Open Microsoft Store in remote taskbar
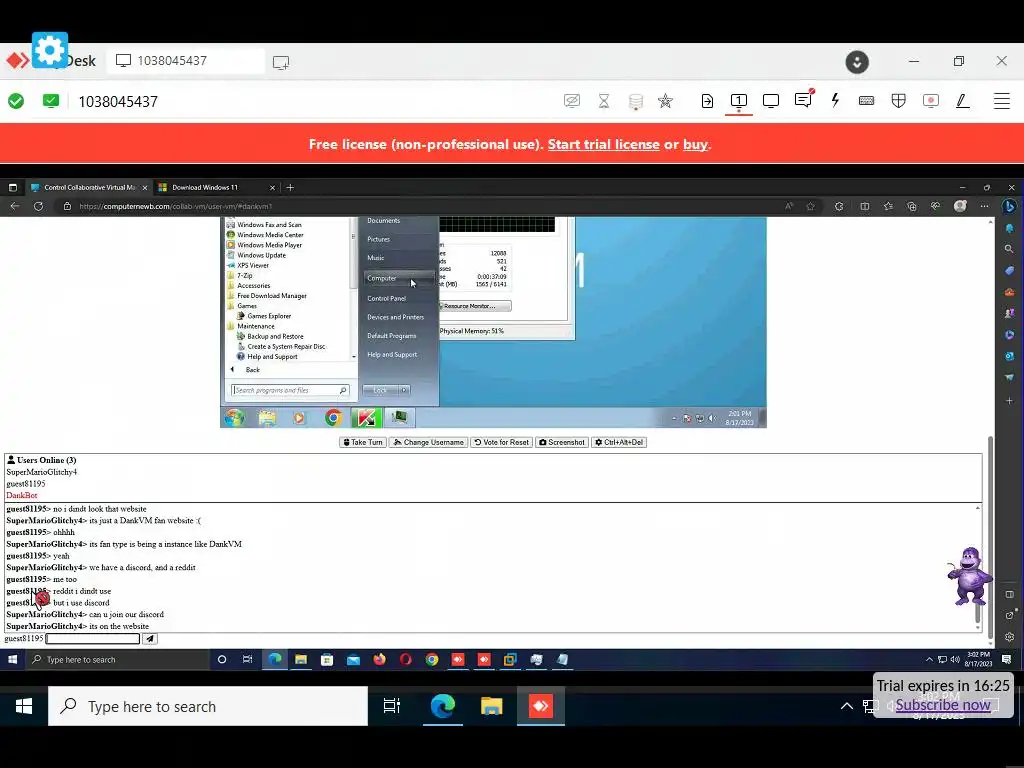 pos(327,660)
